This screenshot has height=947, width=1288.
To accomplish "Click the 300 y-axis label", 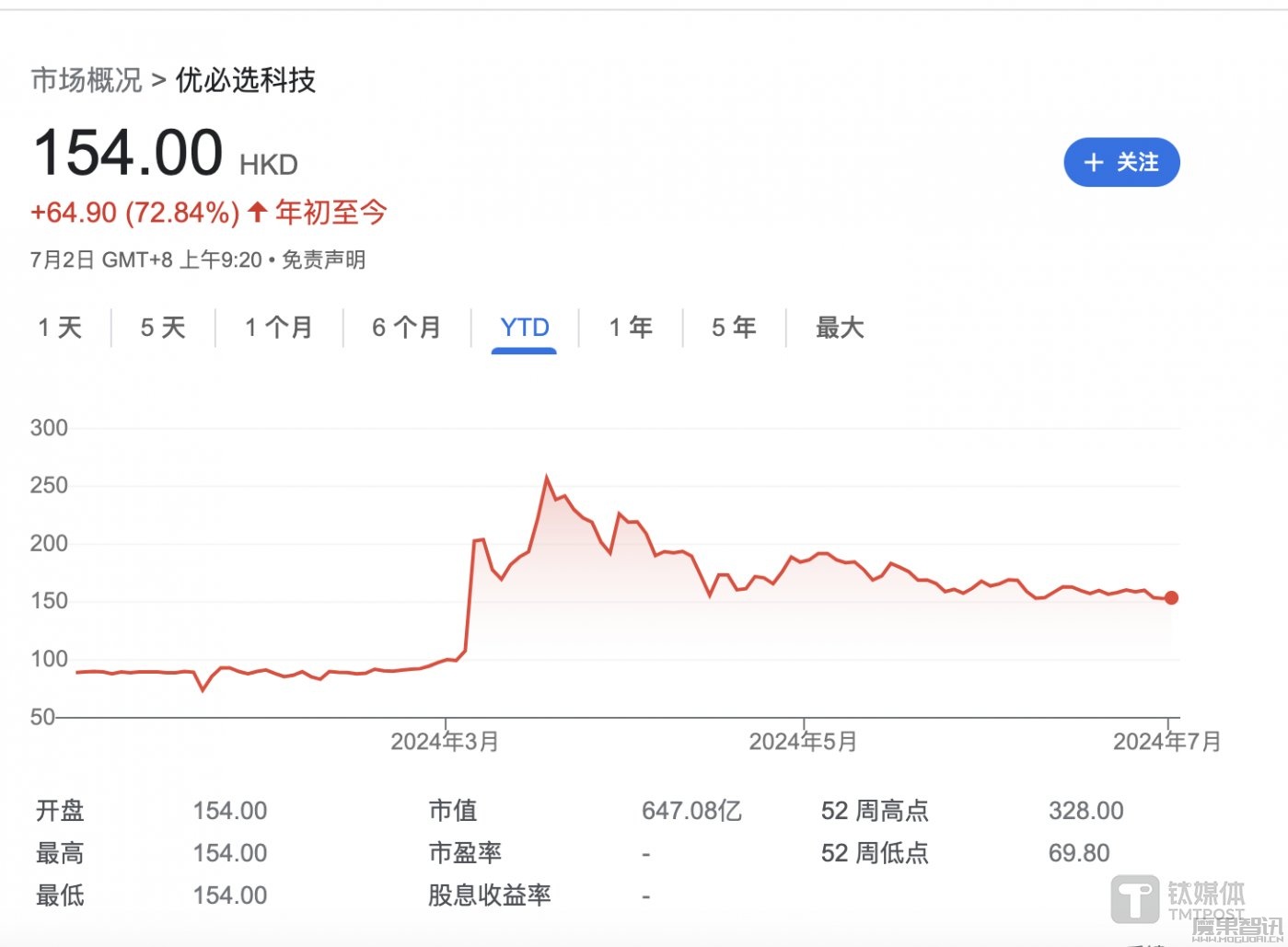I will [x=49, y=428].
